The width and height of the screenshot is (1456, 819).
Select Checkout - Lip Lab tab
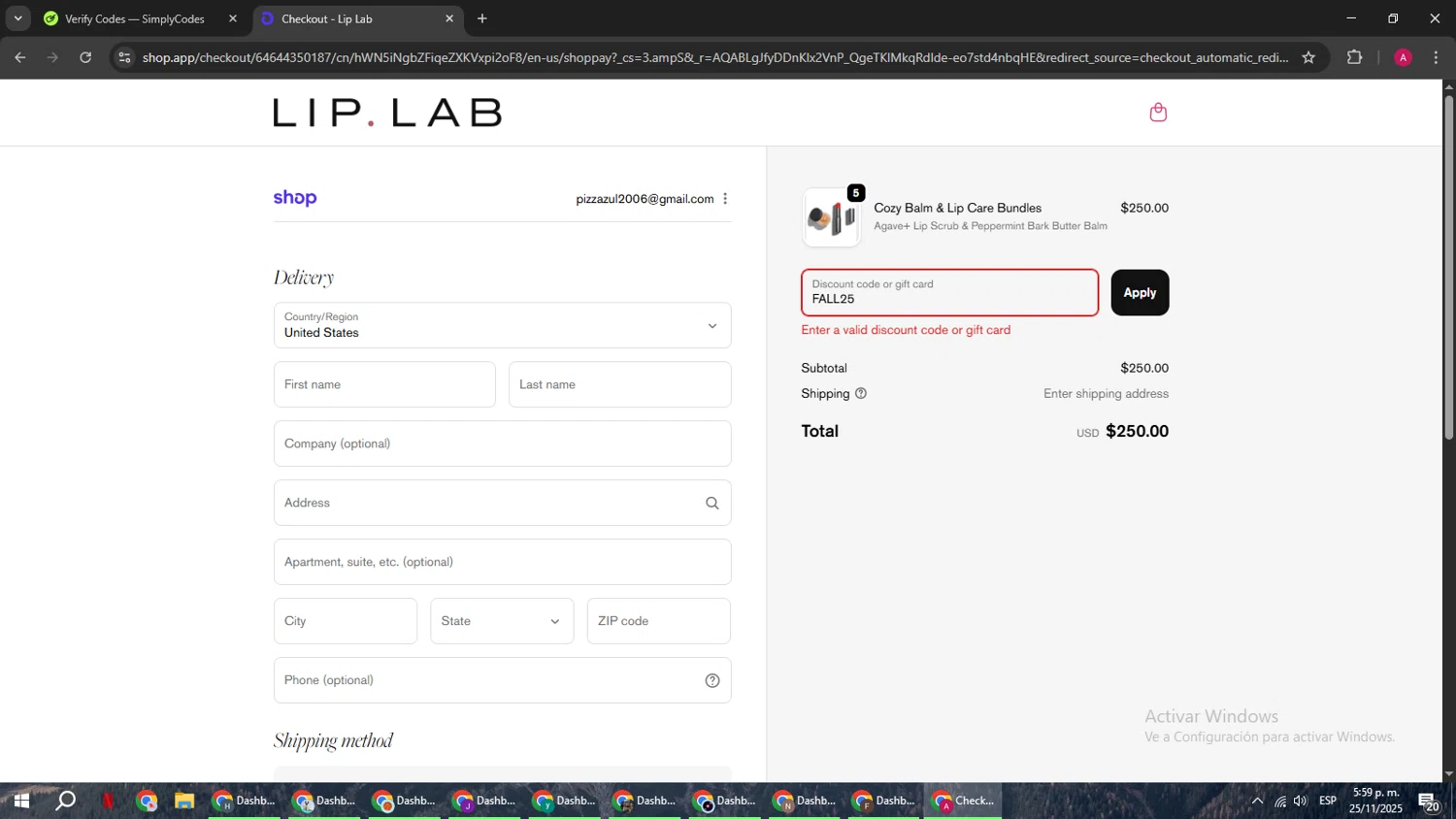(357, 18)
